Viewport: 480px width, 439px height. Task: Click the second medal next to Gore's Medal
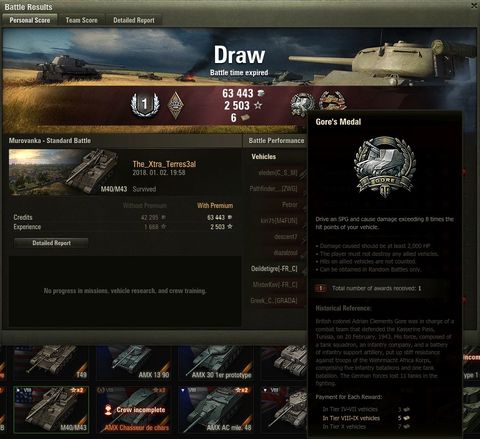tap(333, 101)
